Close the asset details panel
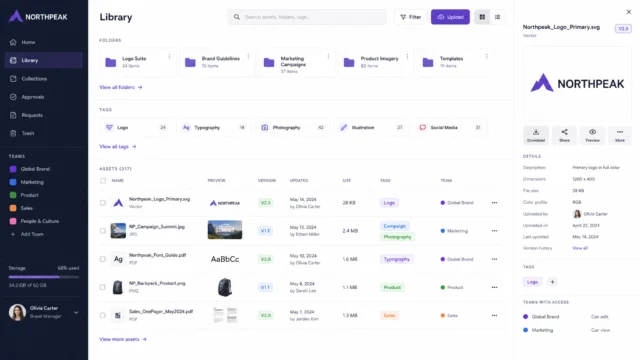This screenshot has width=640, height=360. pos(629,12)
